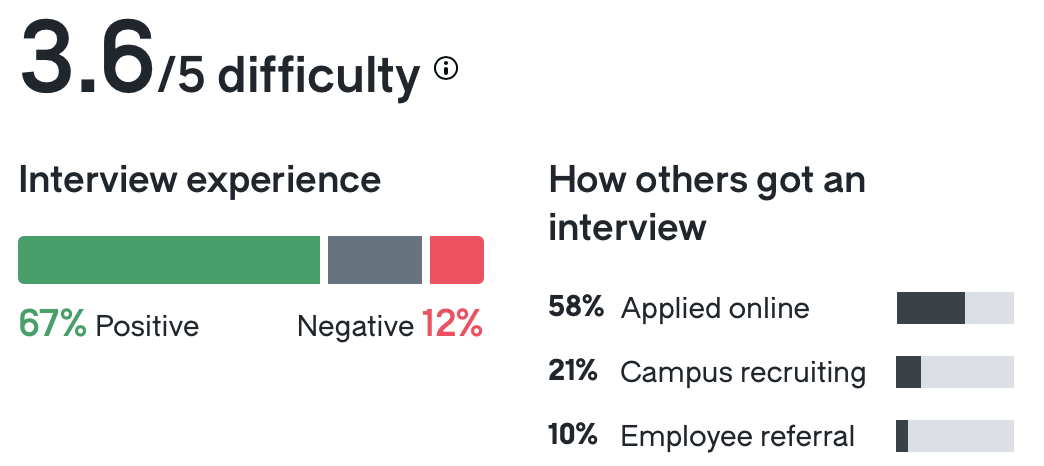This screenshot has width=1044, height=466.
Task: Click the "/5 difficulty" label
Action: tap(290, 74)
